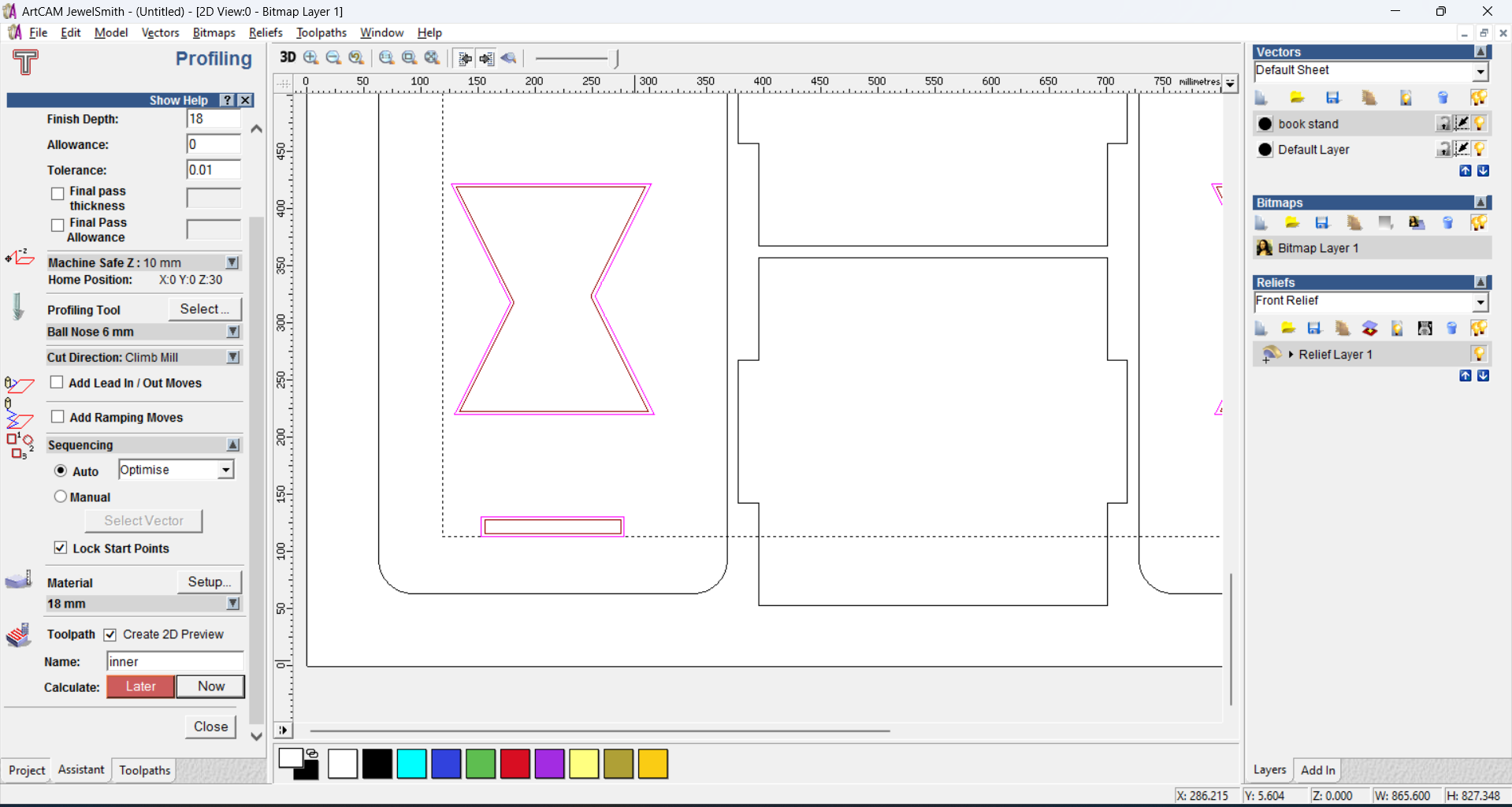Toggle snapping for book stand layer
This screenshot has width=1512, height=807.
[1462, 123]
